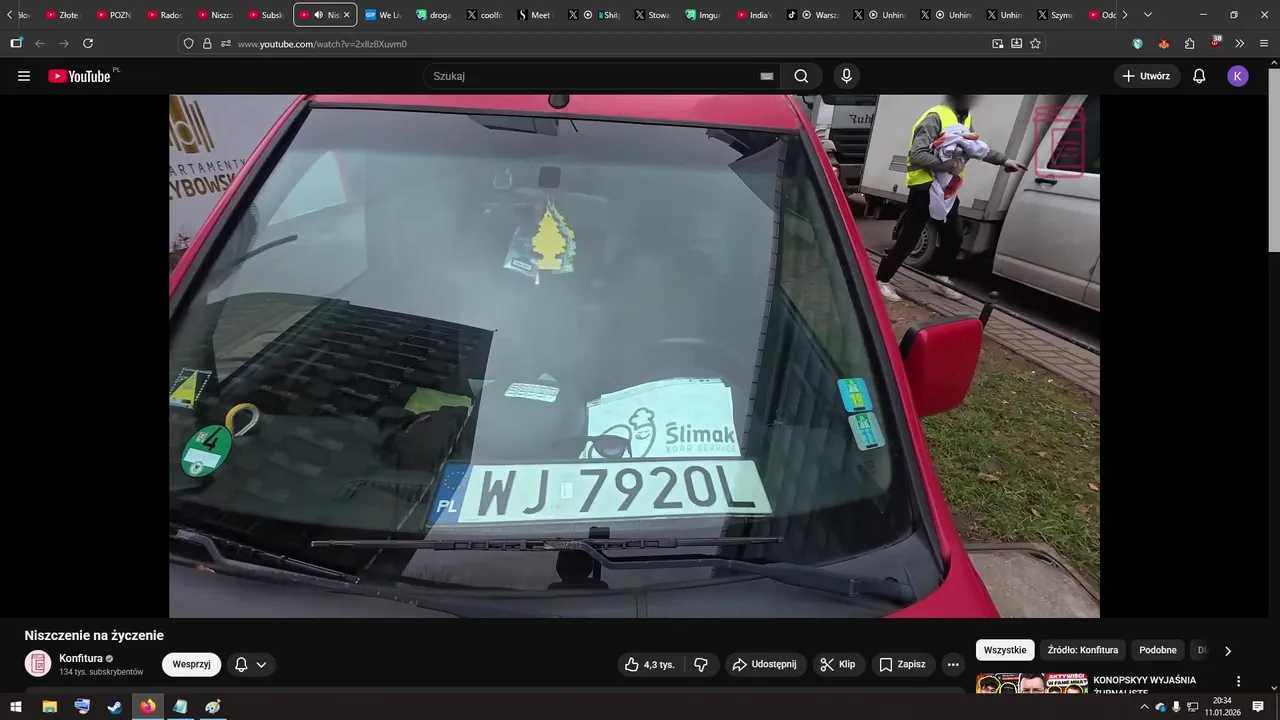Show hidden system tray icons

(x=1144, y=707)
